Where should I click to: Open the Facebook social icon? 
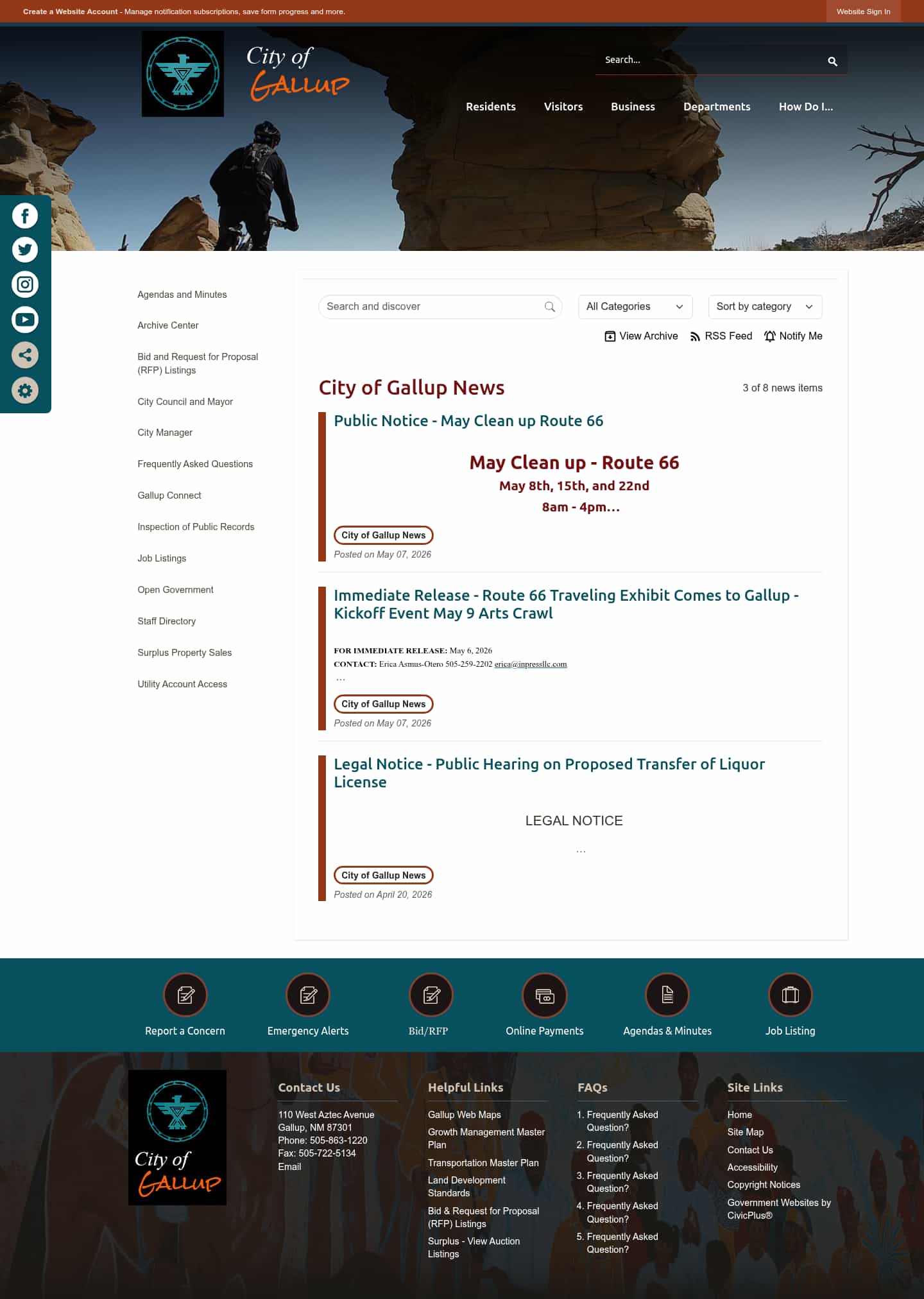pos(25,216)
